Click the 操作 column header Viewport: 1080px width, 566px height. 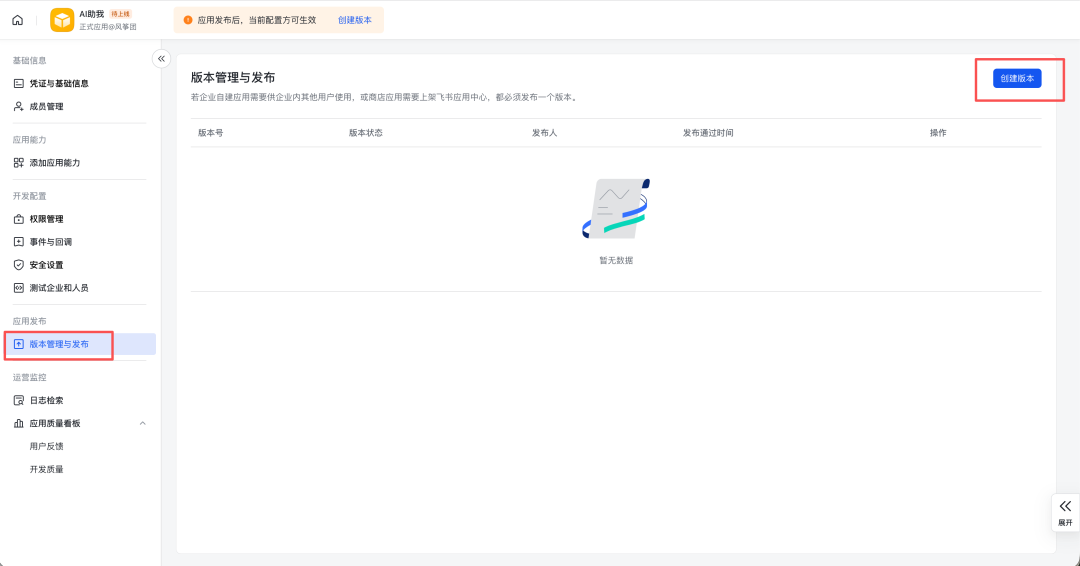(938, 133)
